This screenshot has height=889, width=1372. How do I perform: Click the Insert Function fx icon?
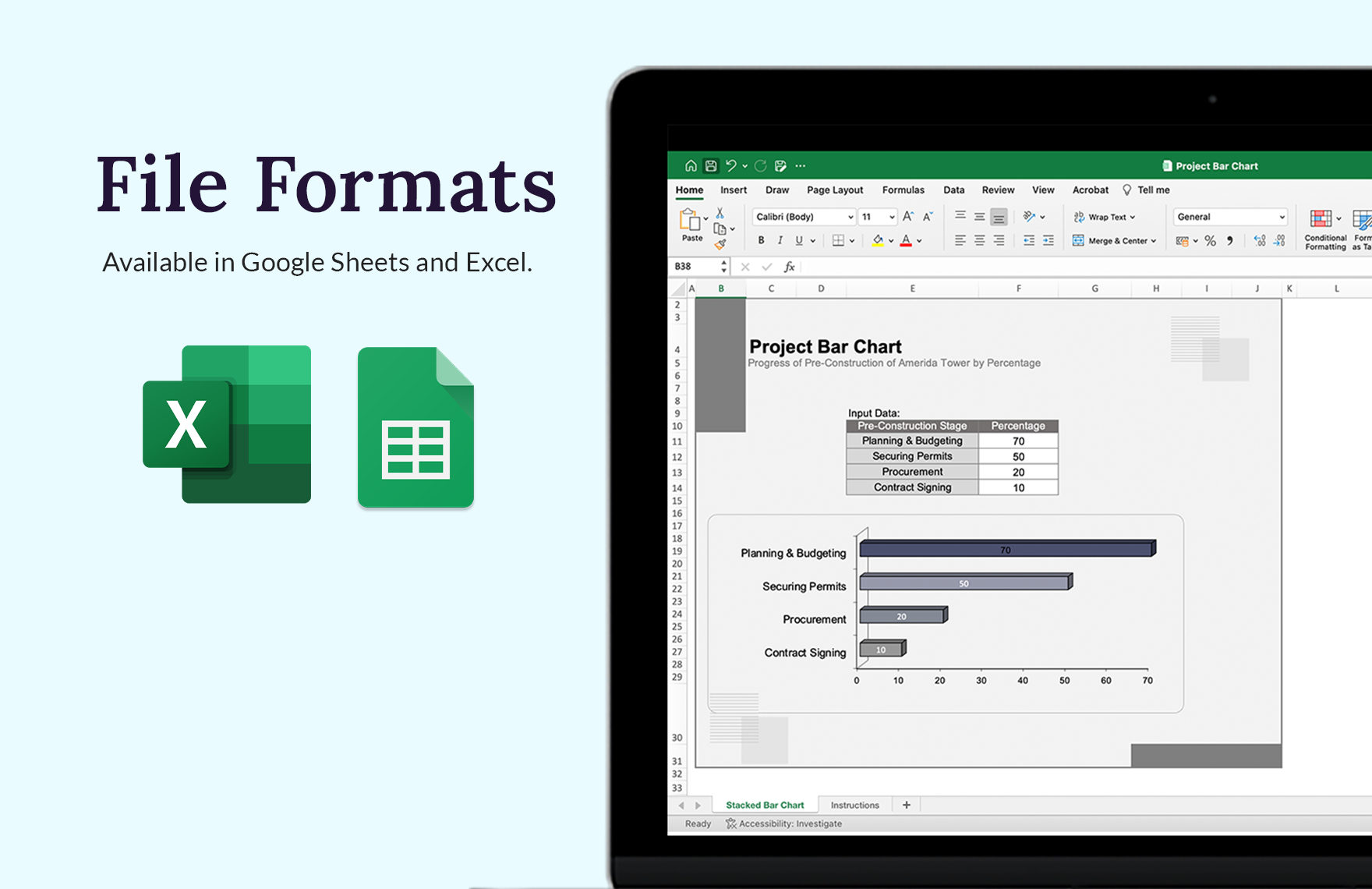[x=789, y=267]
